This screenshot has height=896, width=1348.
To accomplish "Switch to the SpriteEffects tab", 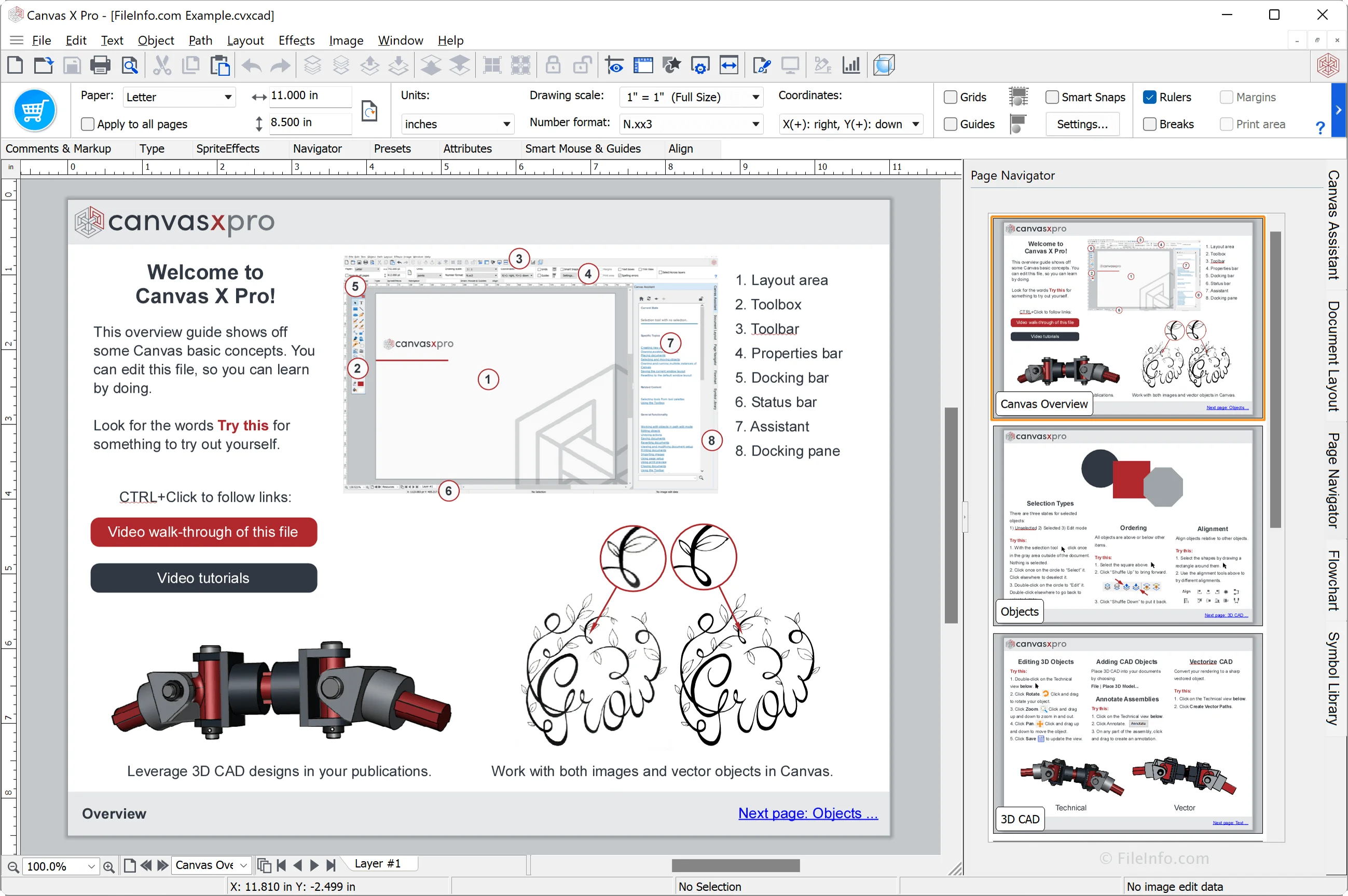I will coord(227,148).
